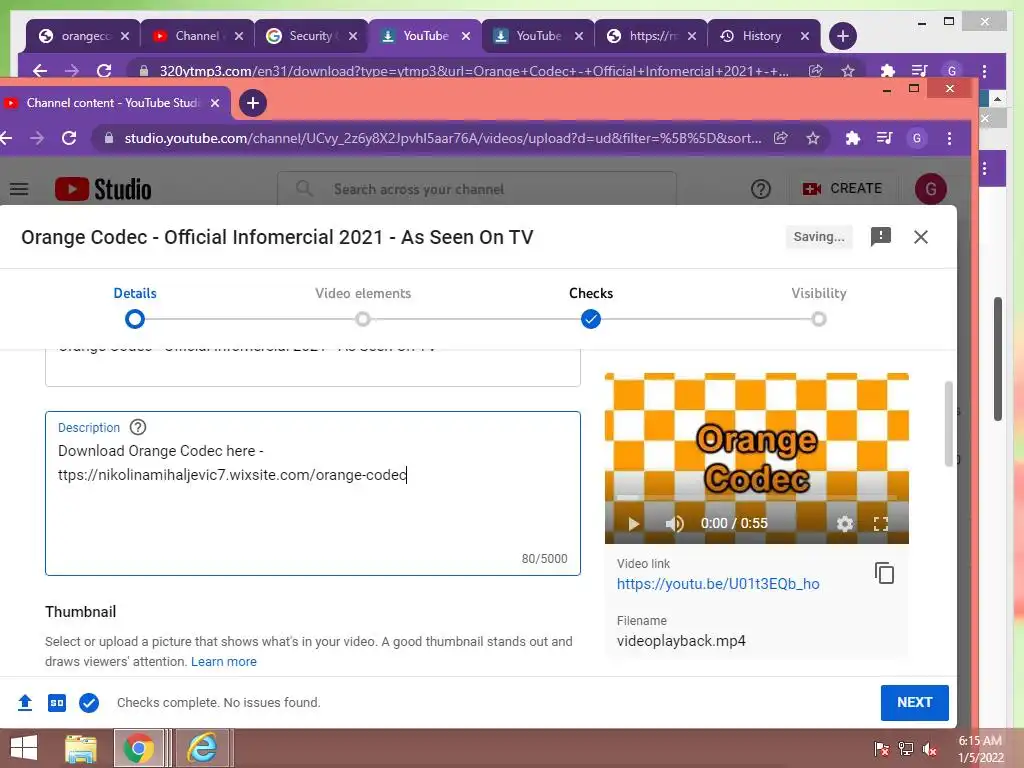Add a new tab in back window
Viewport: 1024px width, 768px height.
[x=842, y=36]
